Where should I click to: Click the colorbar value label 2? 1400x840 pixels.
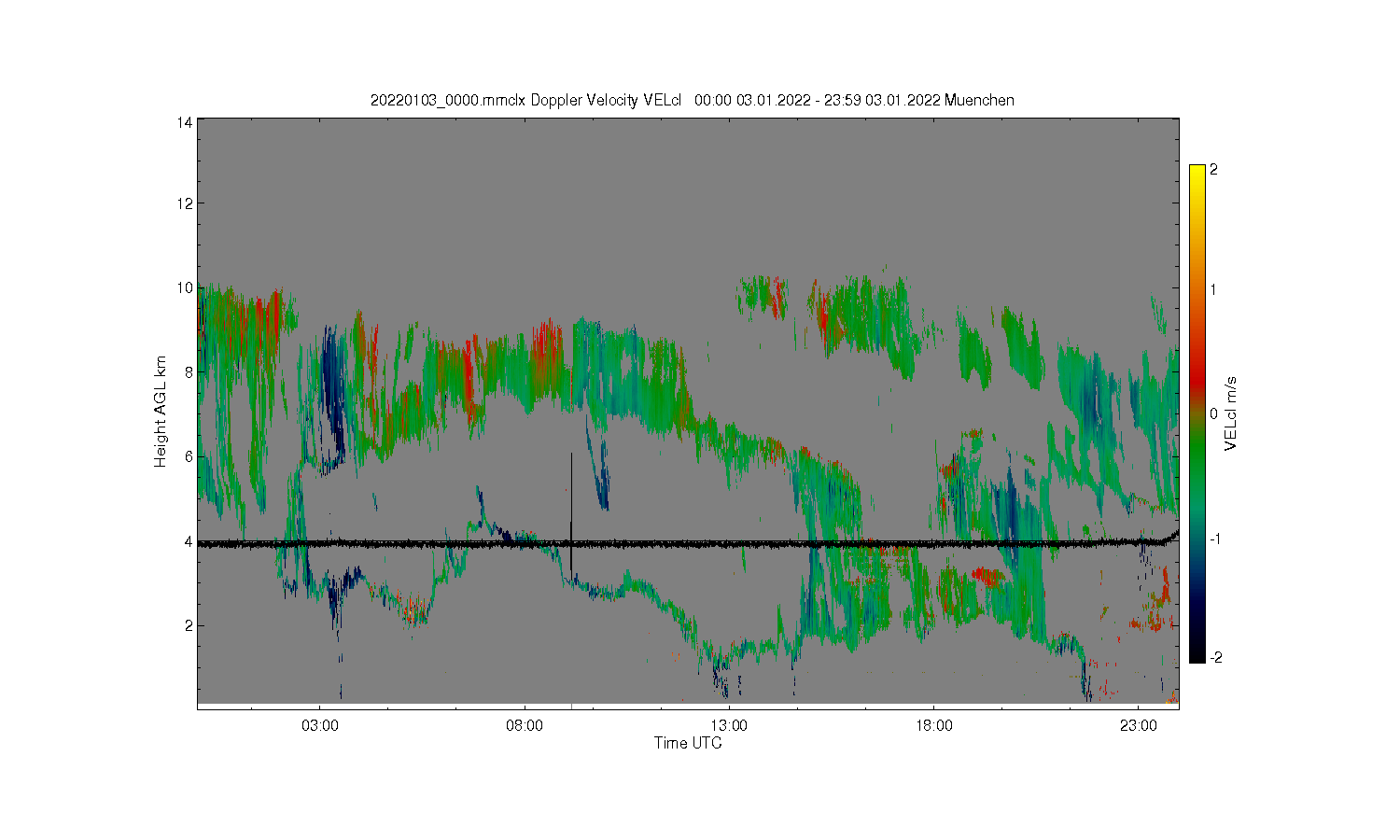click(x=1213, y=170)
